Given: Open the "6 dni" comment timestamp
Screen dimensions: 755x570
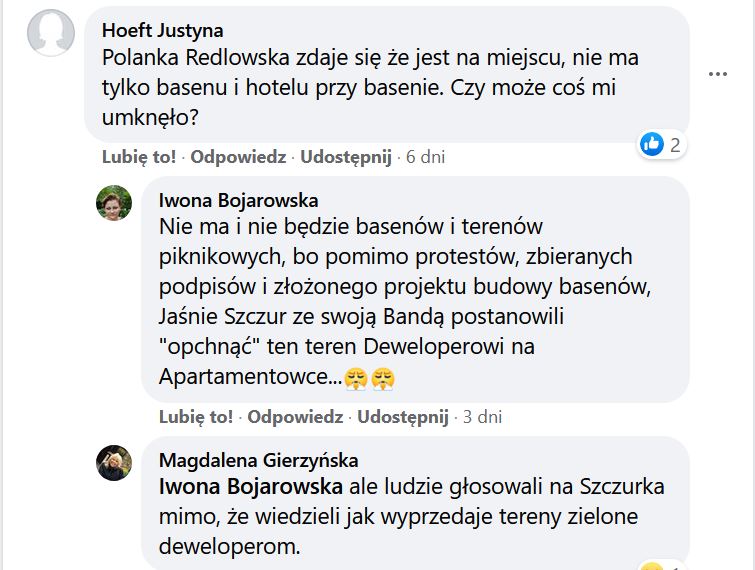Looking at the screenshot, I should [425, 157].
